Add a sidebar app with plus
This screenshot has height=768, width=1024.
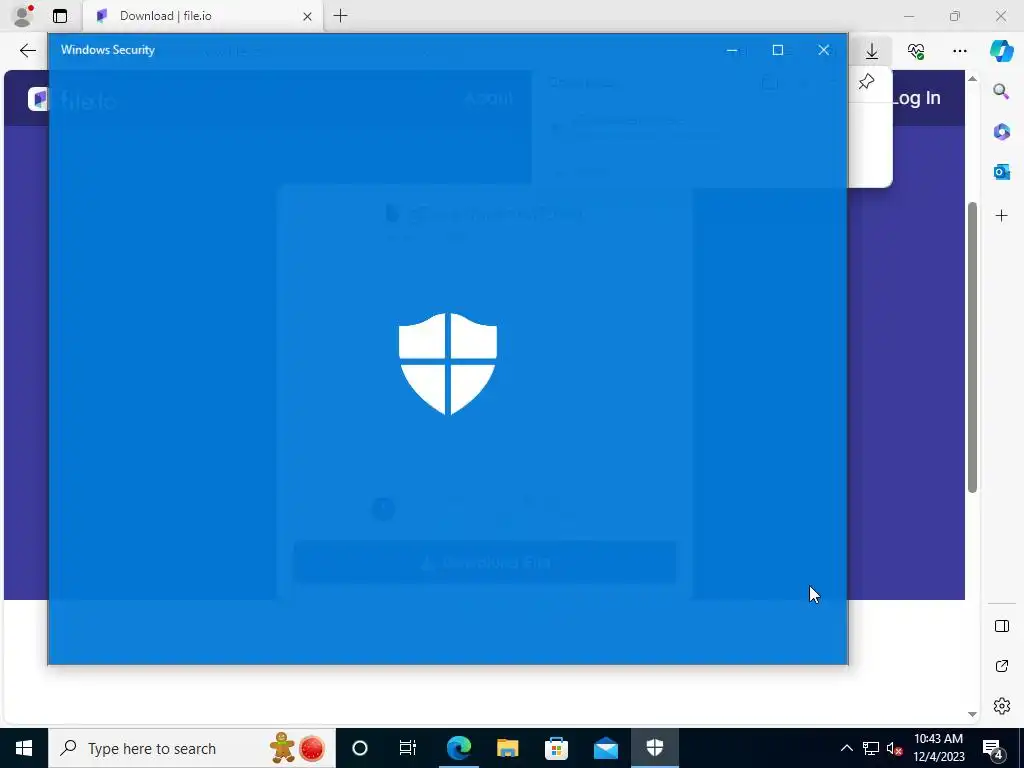1001,216
